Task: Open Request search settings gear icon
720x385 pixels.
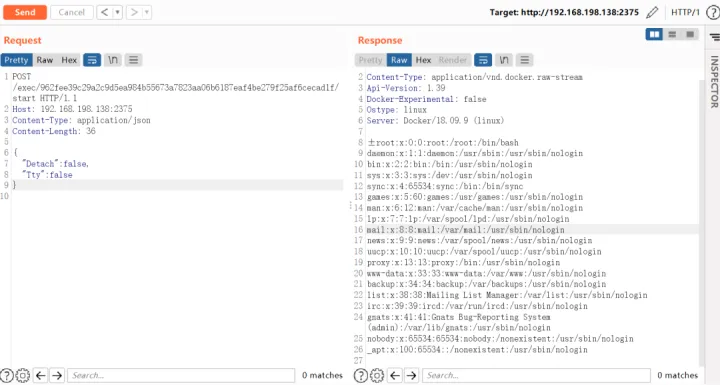Action: click(22, 375)
